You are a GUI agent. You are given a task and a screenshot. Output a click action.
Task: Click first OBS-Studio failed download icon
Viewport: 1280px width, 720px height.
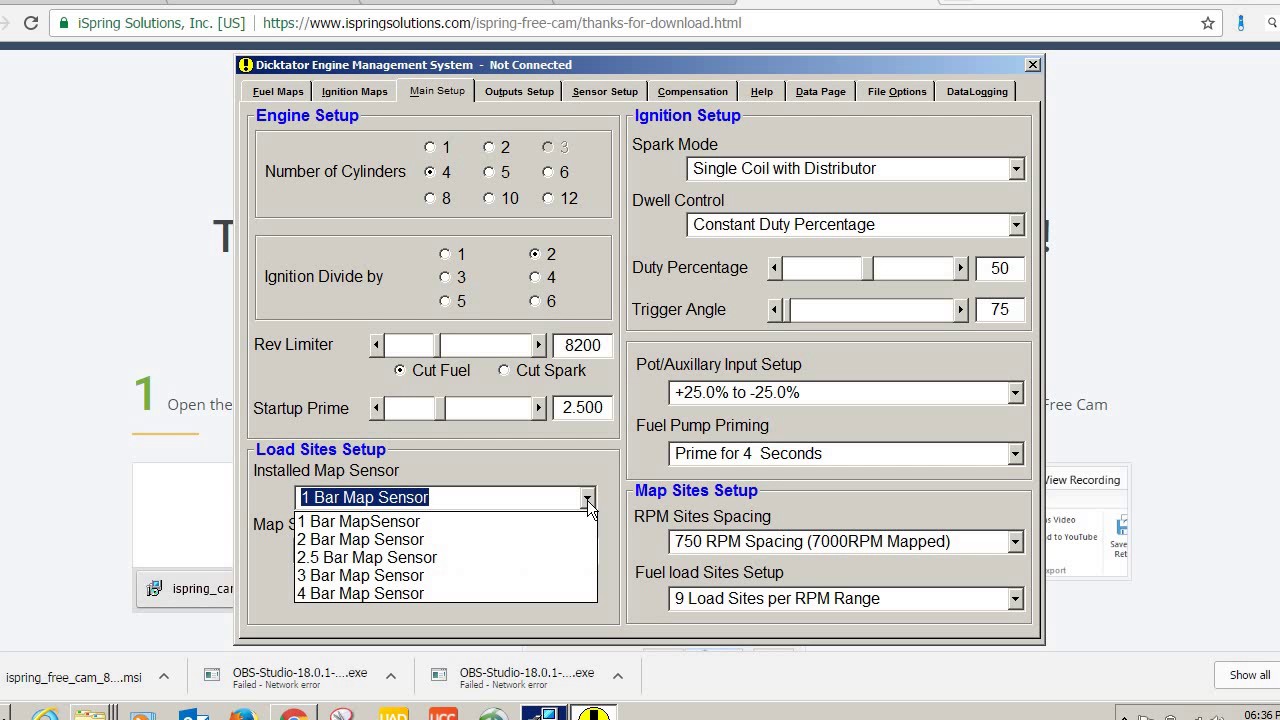point(212,675)
